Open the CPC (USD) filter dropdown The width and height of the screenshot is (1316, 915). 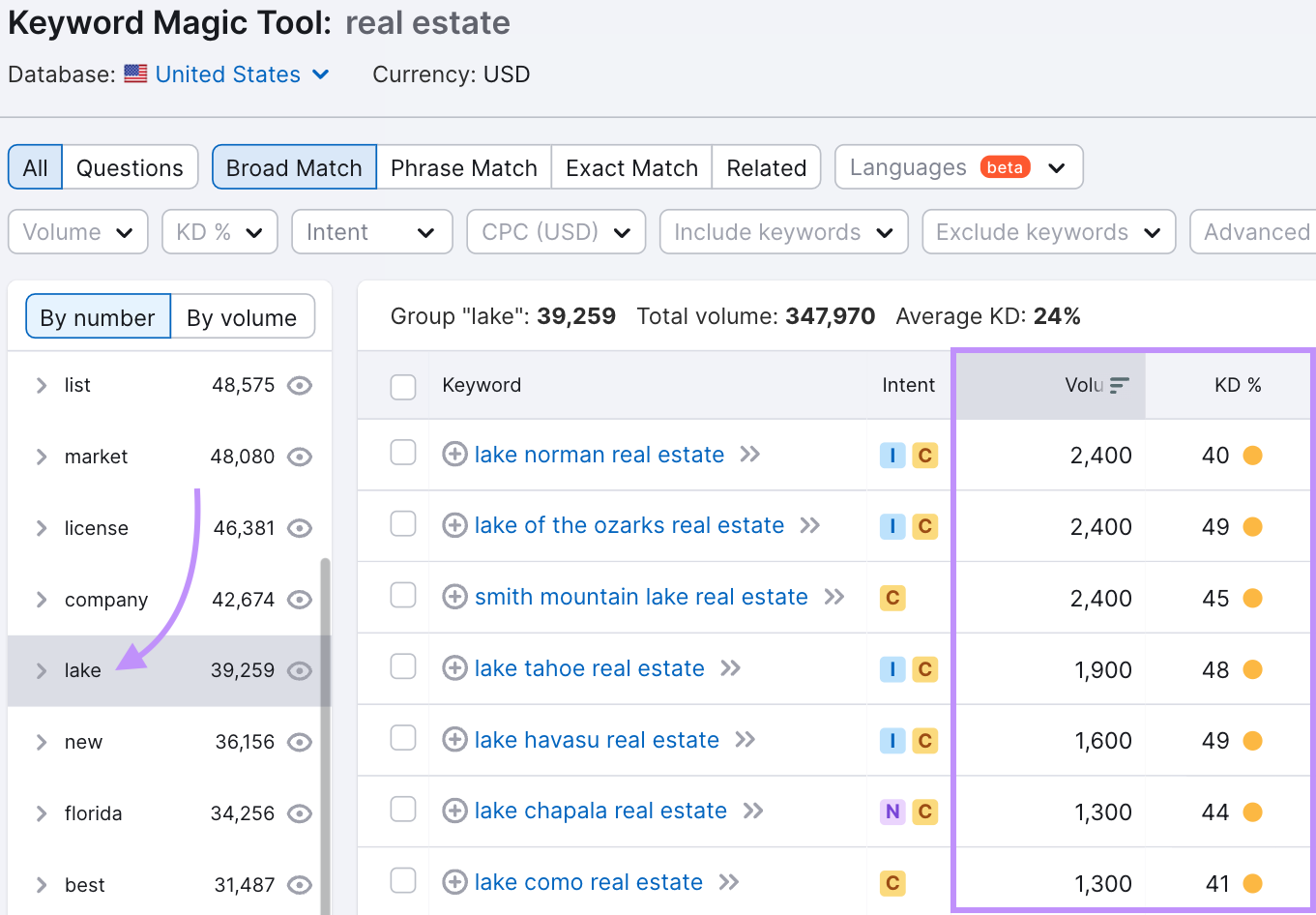coord(556,232)
